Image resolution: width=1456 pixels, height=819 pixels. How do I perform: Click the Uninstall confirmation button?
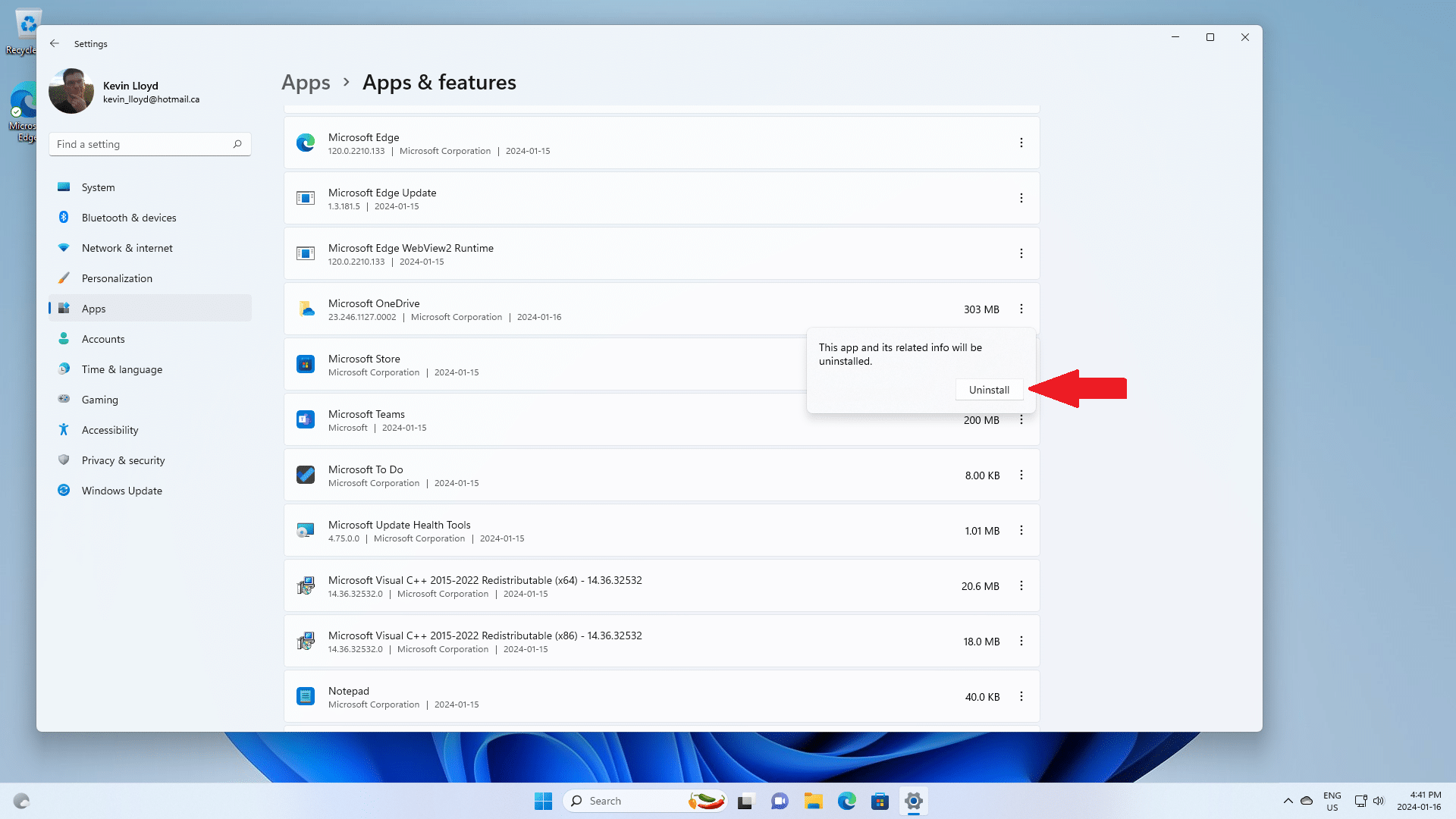[x=989, y=390]
